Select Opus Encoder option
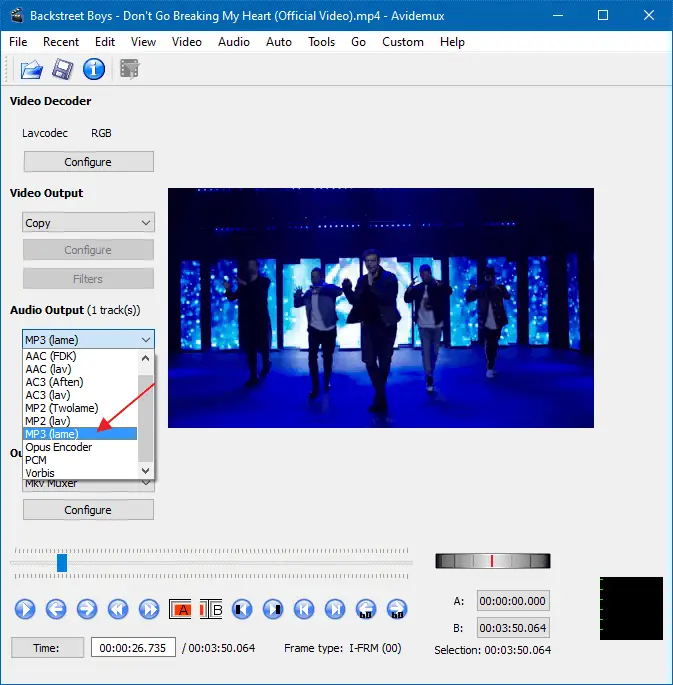This screenshot has height=685, width=673. pos(80,447)
